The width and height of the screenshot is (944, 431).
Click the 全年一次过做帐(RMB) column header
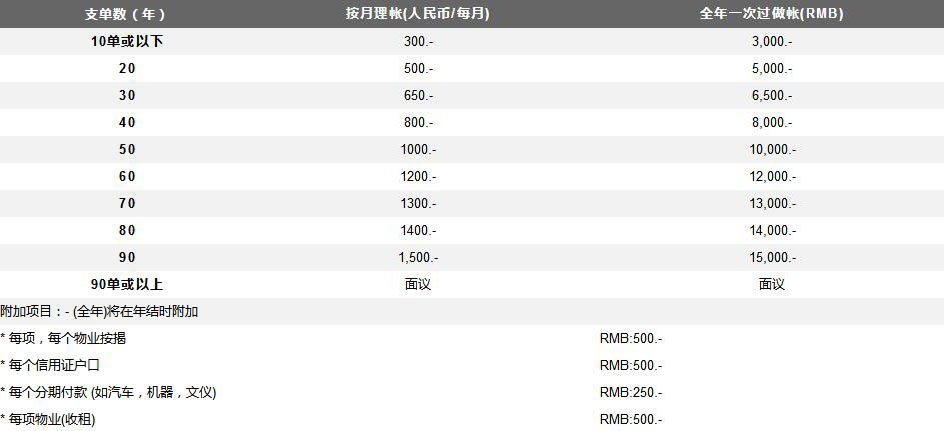(x=772, y=14)
